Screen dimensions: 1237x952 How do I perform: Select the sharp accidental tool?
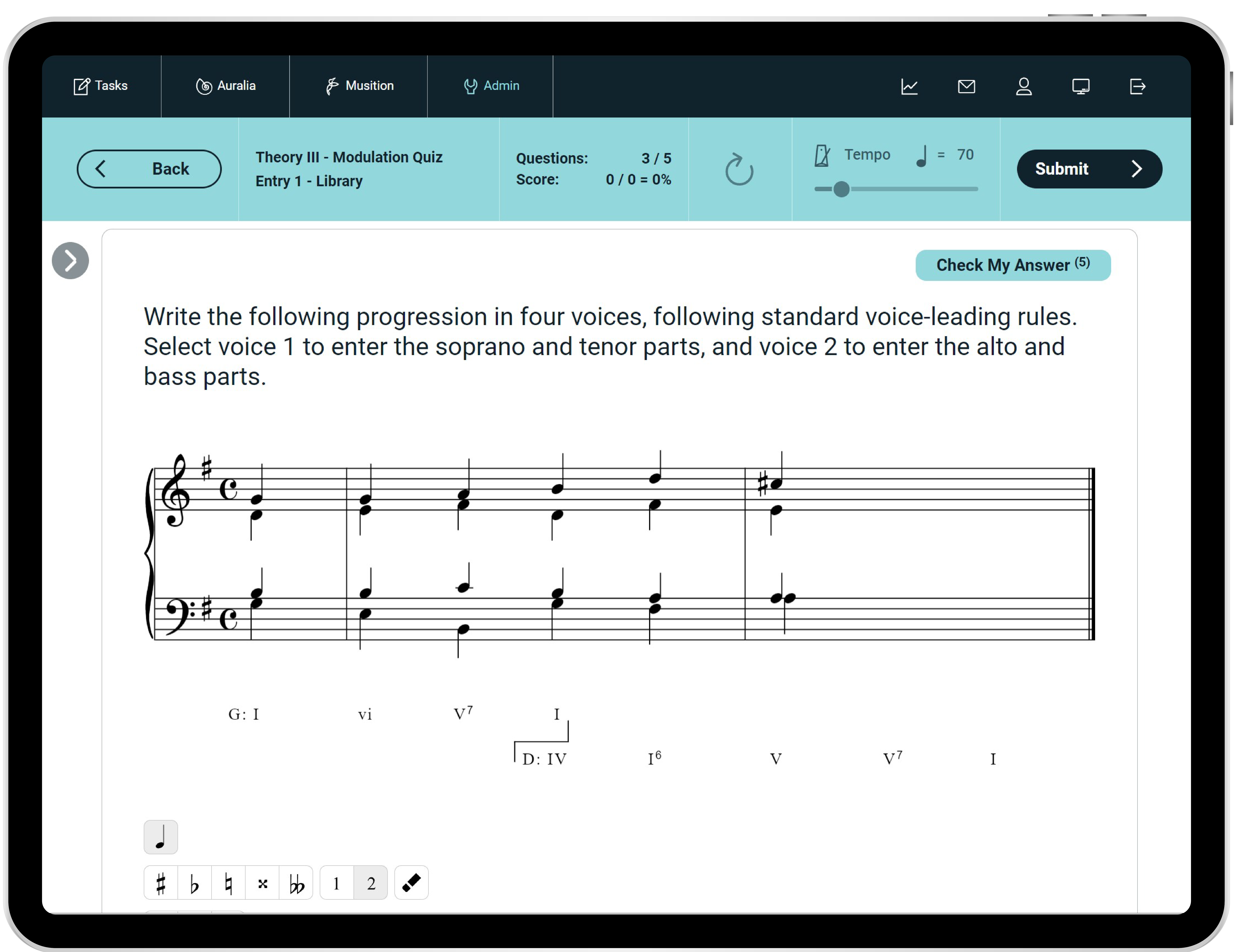click(x=161, y=883)
